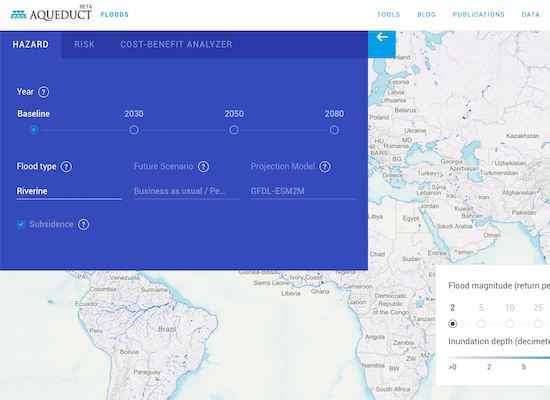Open the Future Scenario help icon
Viewport: 550px width, 400px height.
click(203, 167)
